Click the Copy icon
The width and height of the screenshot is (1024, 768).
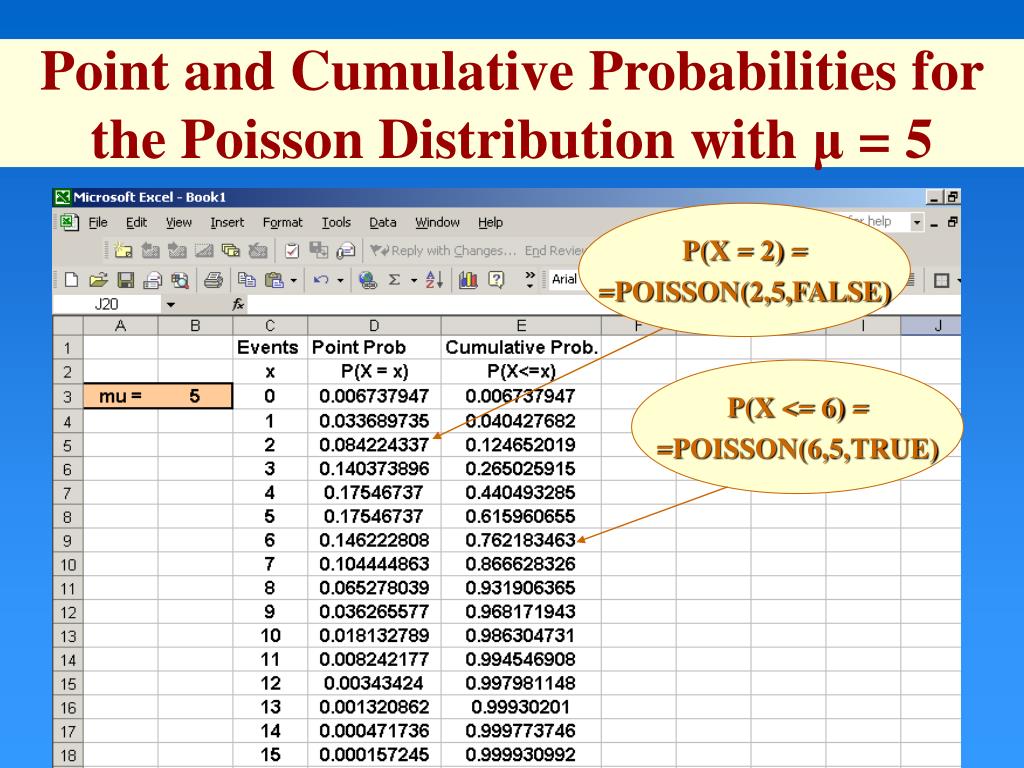pos(246,280)
